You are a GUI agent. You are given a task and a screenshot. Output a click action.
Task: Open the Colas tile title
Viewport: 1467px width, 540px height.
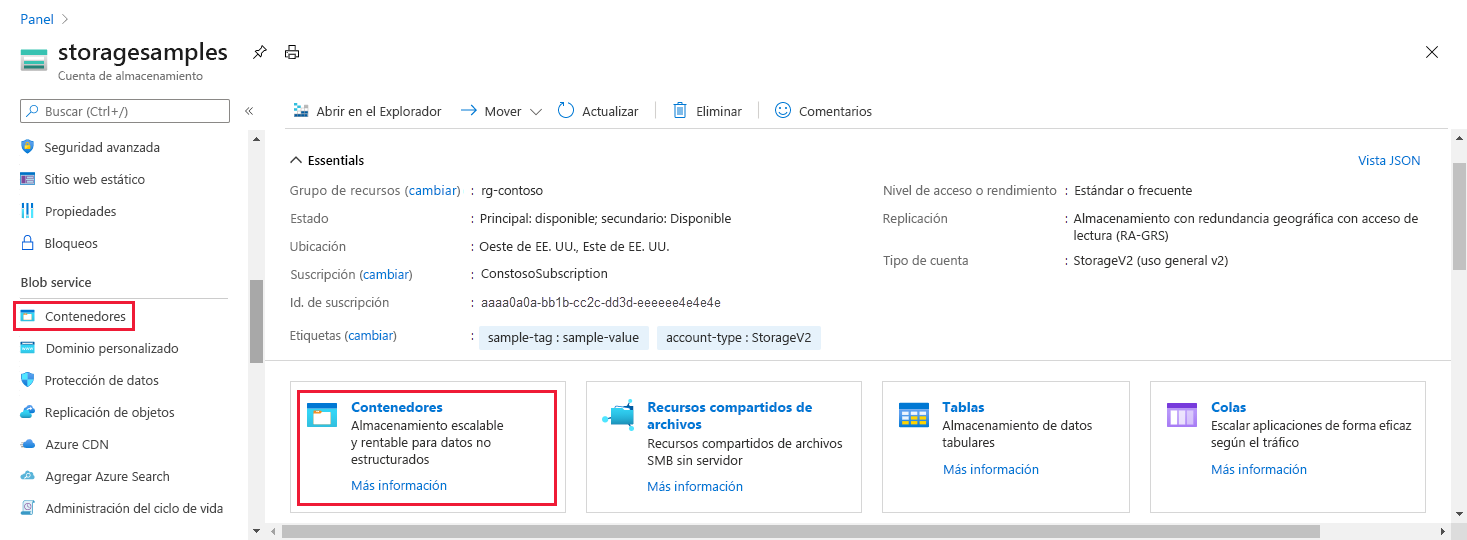[x=1229, y=407]
